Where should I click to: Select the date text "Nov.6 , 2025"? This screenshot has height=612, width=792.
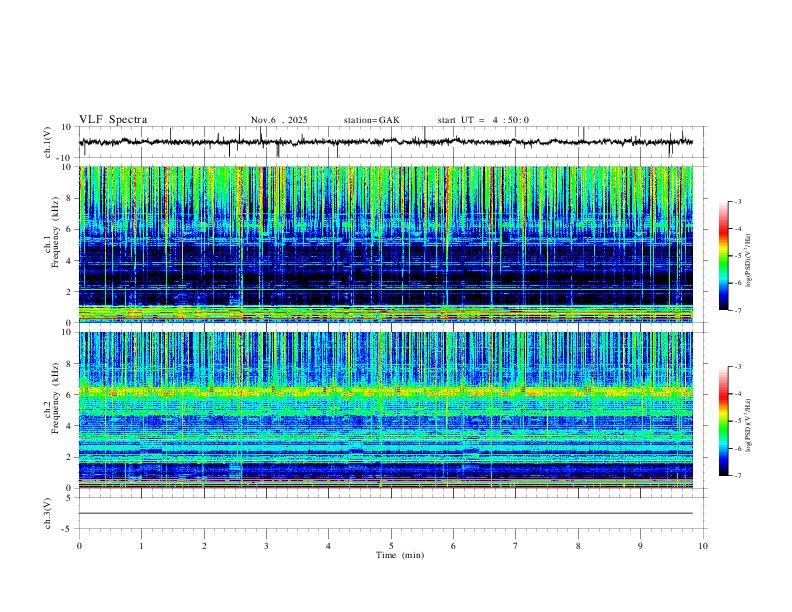(x=279, y=120)
